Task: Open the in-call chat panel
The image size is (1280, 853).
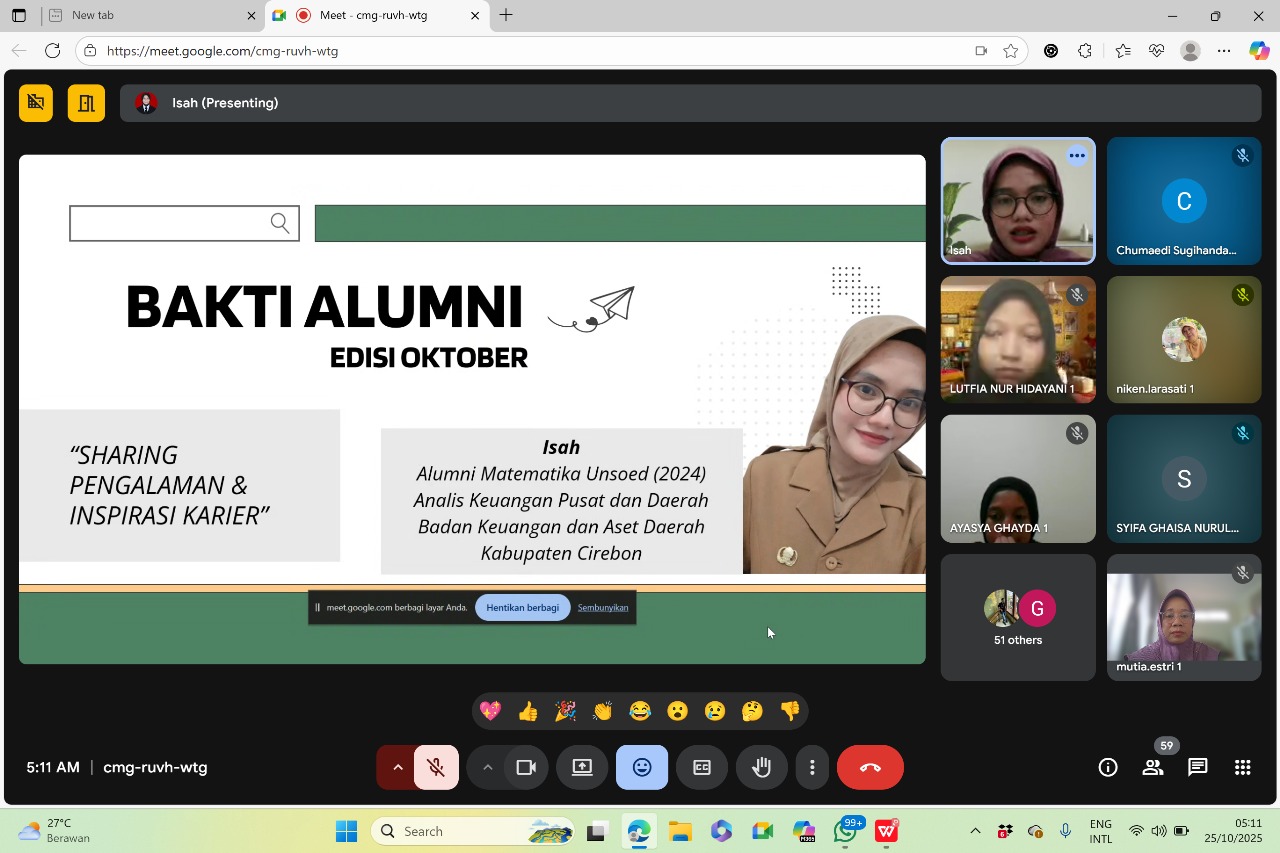Action: coord(1197,768)
